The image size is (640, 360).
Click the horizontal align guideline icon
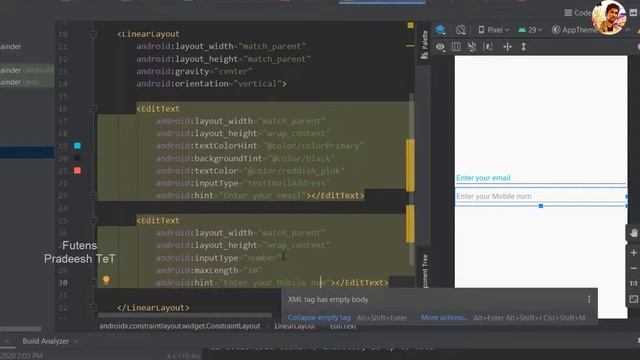[507, 47]
